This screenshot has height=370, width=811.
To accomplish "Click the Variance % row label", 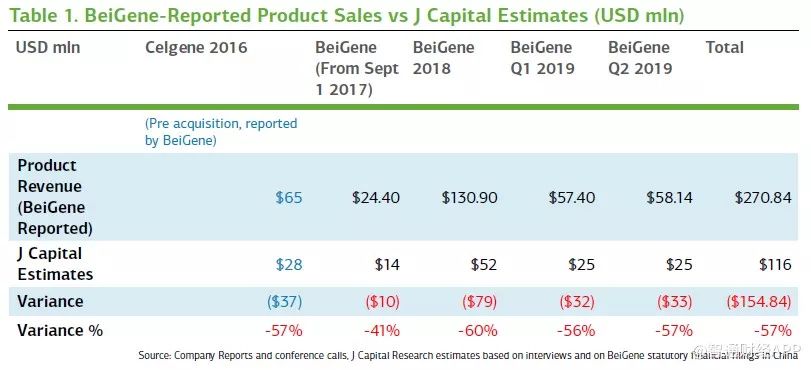I will coord(60,330).
